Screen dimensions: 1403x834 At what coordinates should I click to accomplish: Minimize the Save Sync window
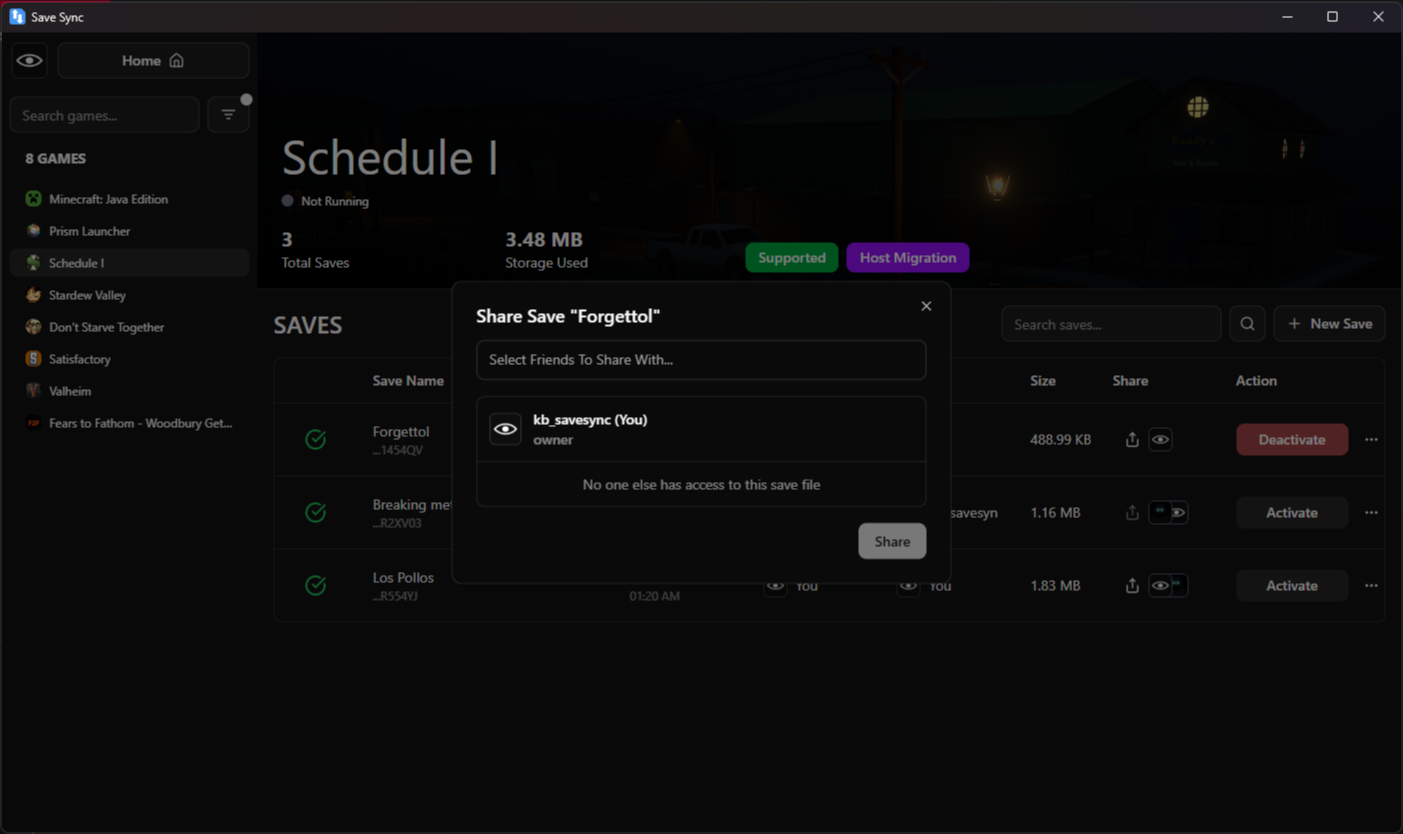click(x=1287, y=17)
